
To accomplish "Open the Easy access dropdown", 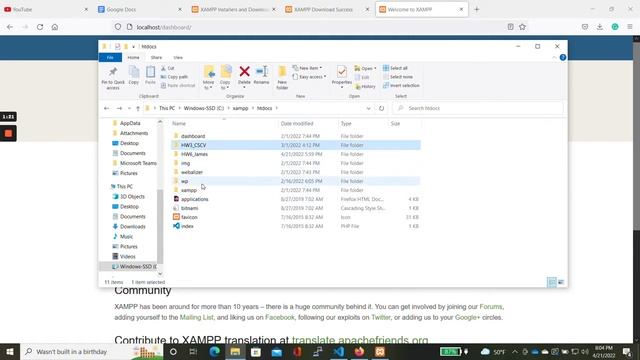I will click(x=309, y=77).
